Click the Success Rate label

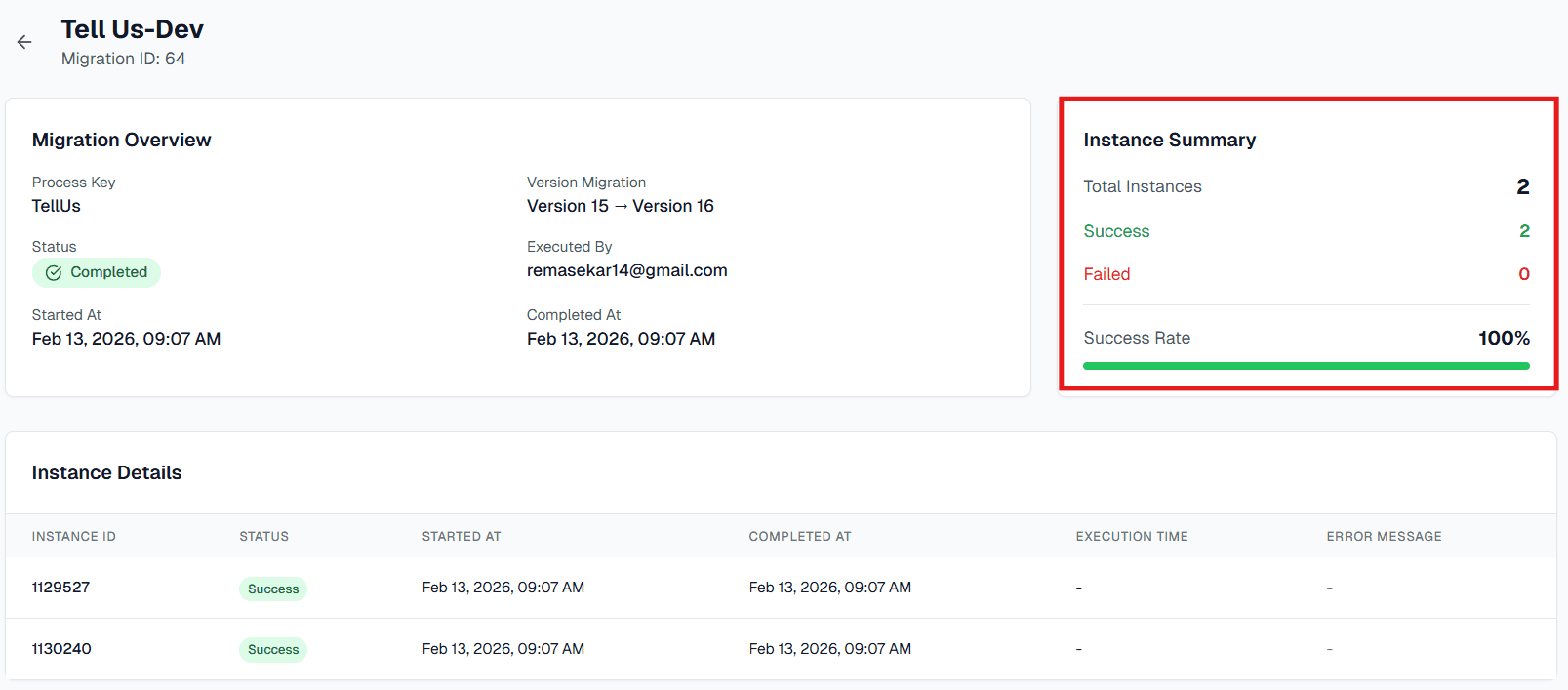tap(1138, 338)
